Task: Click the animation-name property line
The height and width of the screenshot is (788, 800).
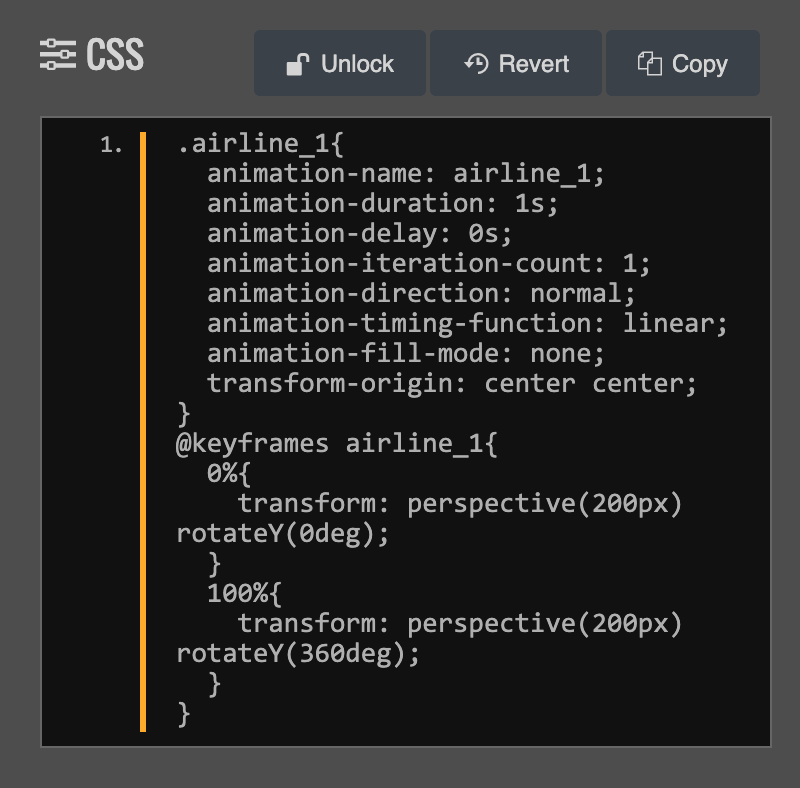Action: [x=405, y=174]
